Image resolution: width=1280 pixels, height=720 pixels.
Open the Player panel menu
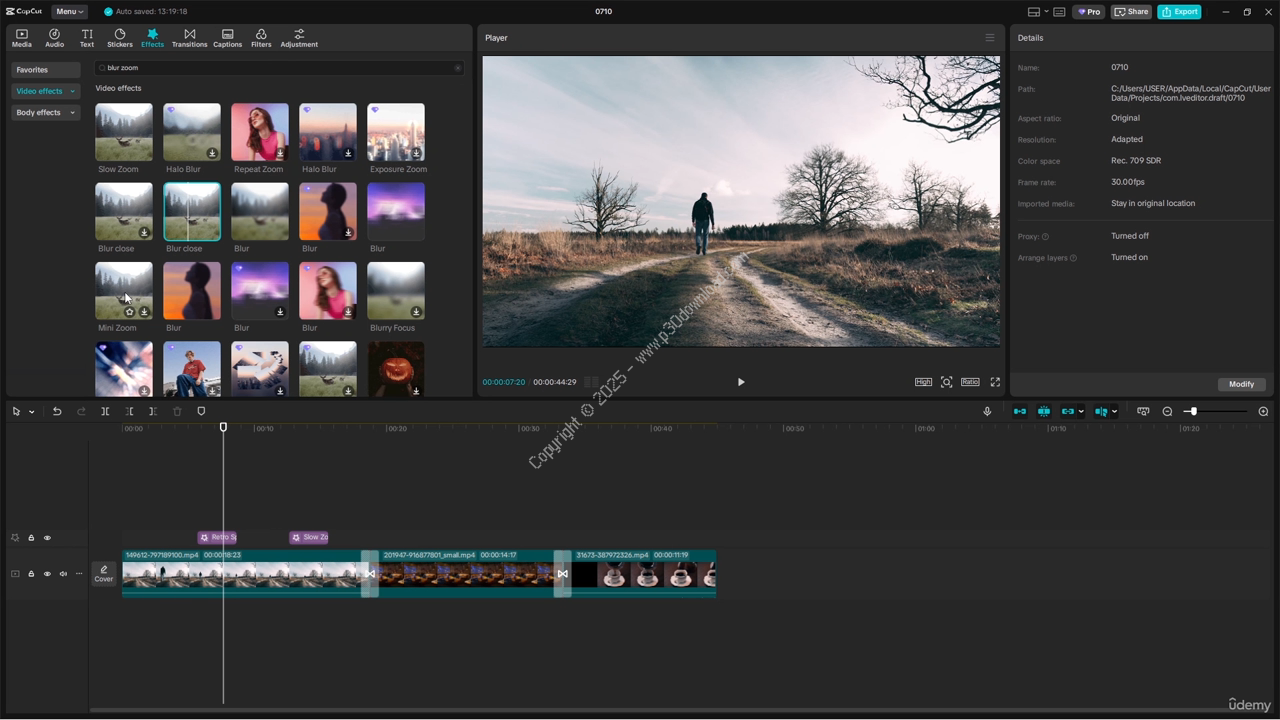[x=990, y=38]
